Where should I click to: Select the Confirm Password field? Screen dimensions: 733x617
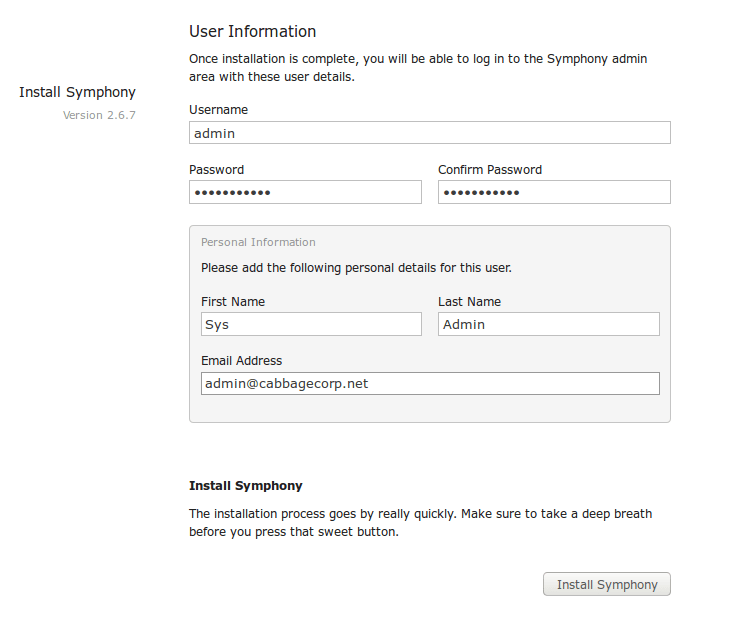pos(554,192)
